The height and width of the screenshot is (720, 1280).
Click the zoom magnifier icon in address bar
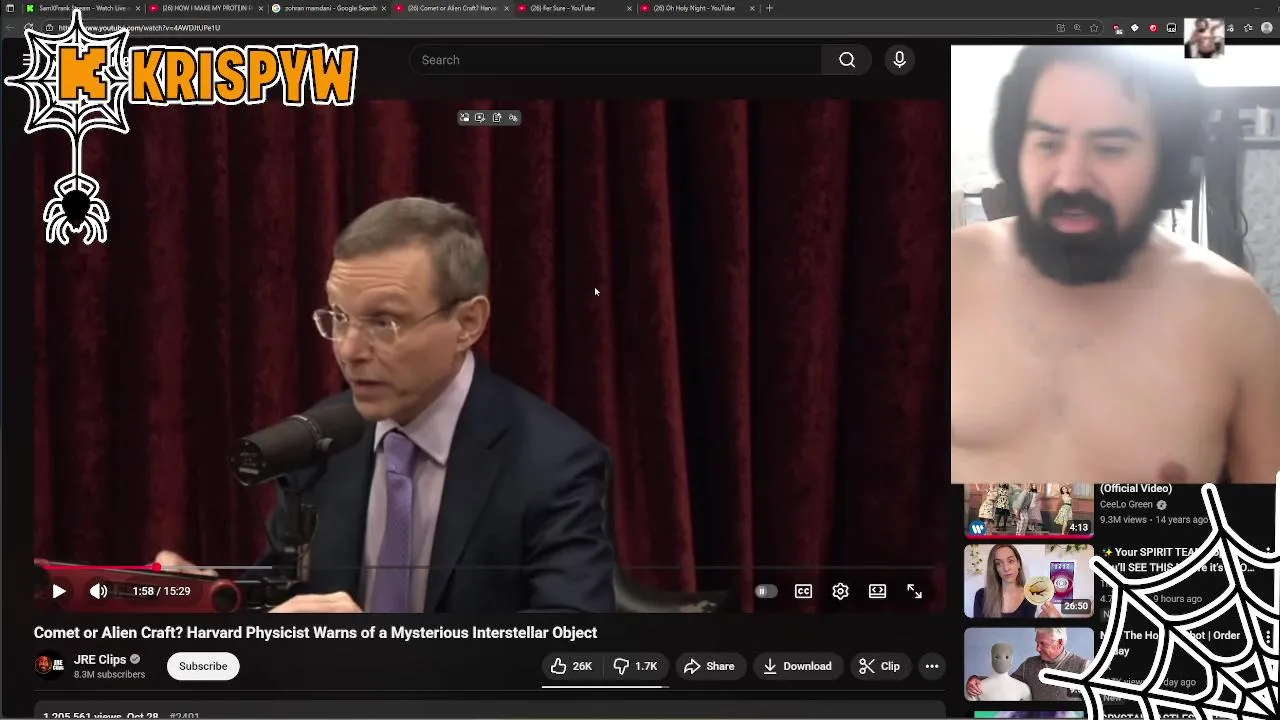pos(1077,28)
